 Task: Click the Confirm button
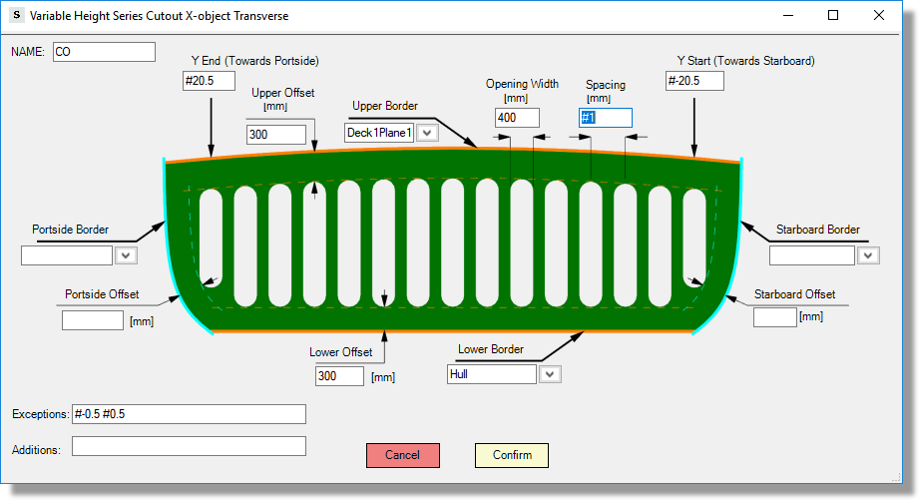coord(511,455)
